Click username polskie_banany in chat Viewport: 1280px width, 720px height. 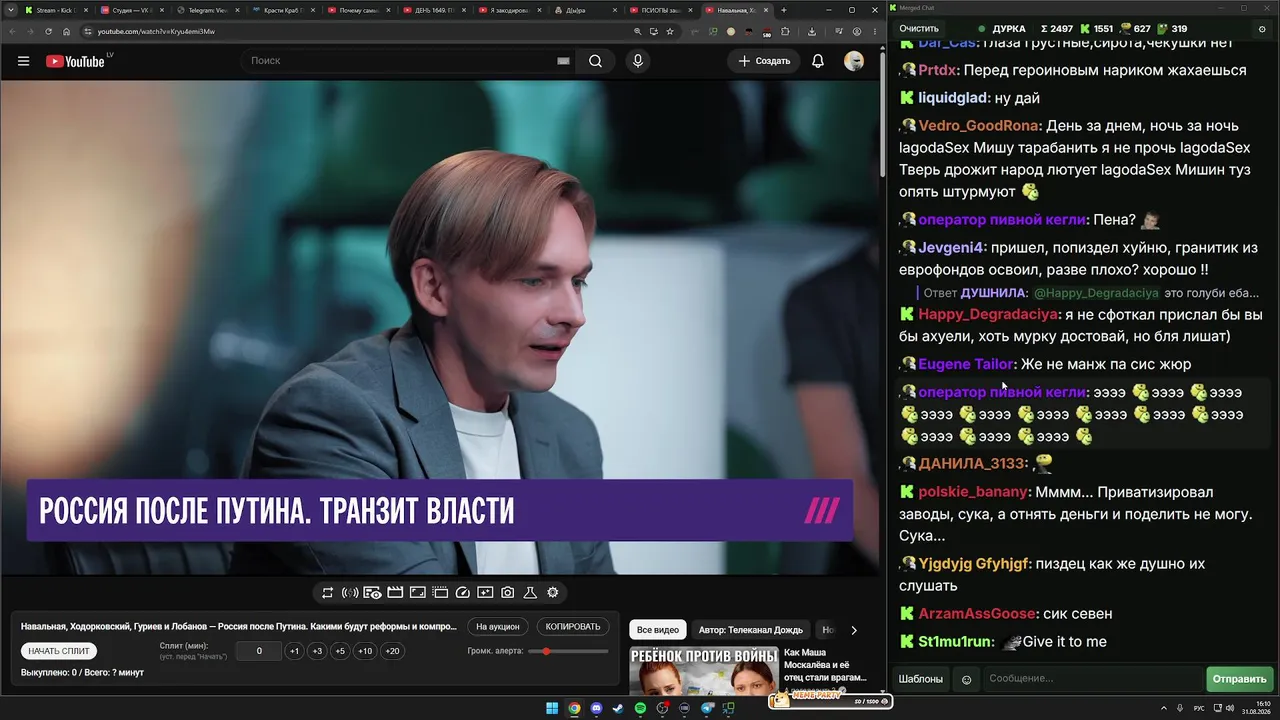[973, 492]
